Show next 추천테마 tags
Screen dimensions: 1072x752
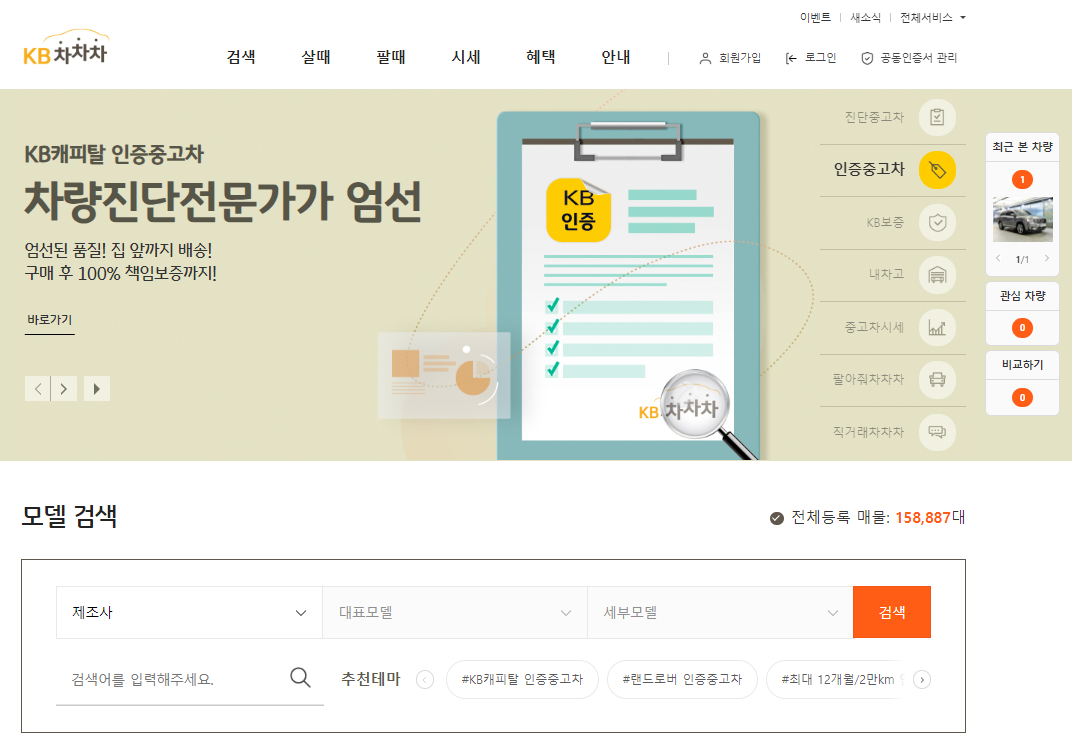pyautogui.click(x=922, y=680)
